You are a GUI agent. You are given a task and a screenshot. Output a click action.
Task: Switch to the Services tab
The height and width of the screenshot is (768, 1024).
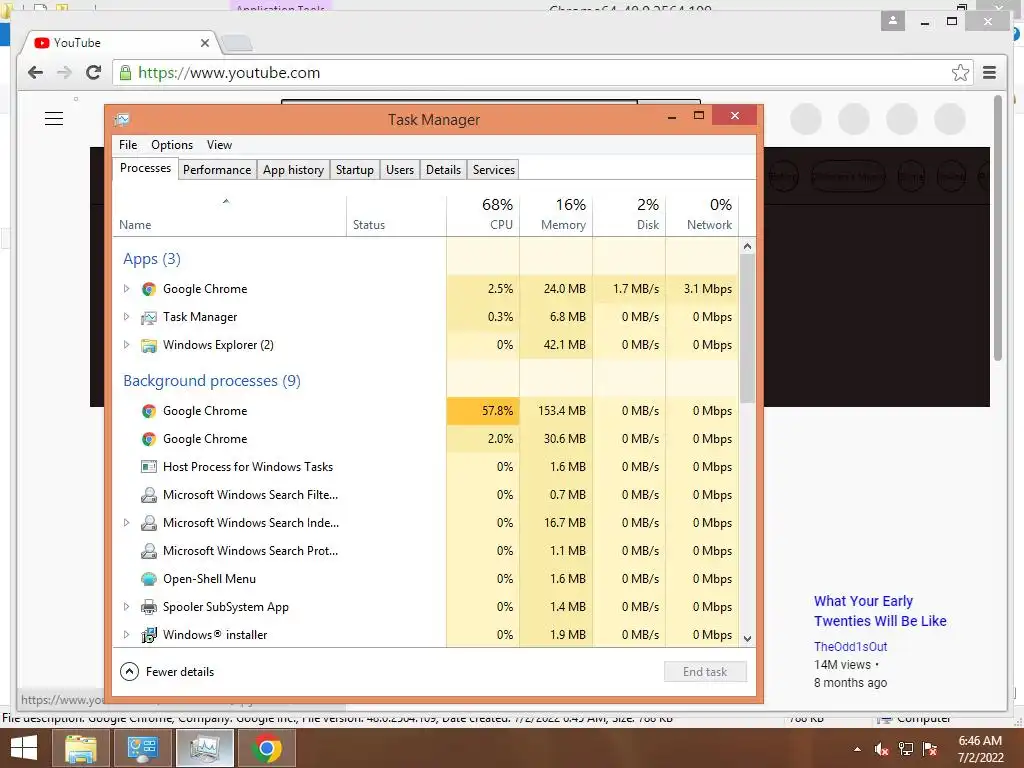click(494, 170)
